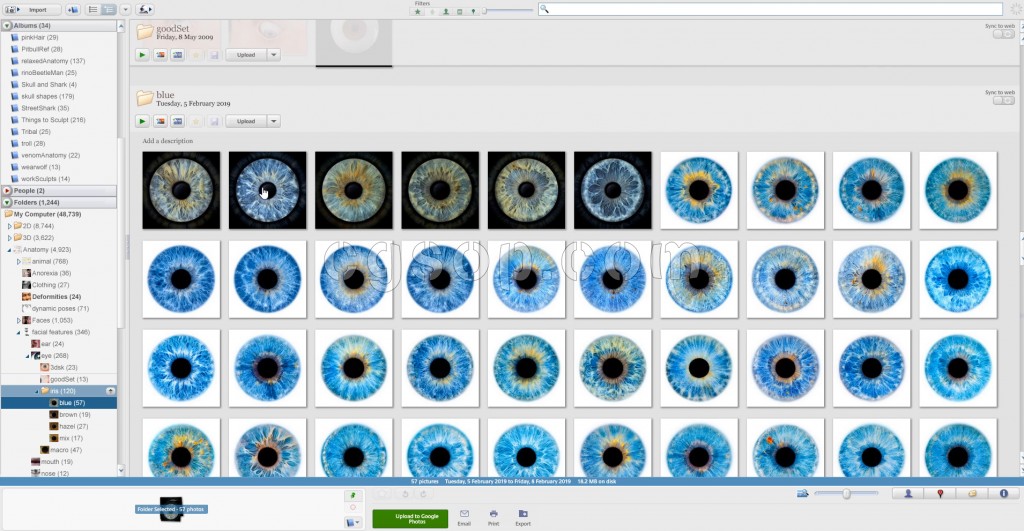Create photo collage for blue folder
The height and width of the screenshot is (531, 1024).
point(160,121)
